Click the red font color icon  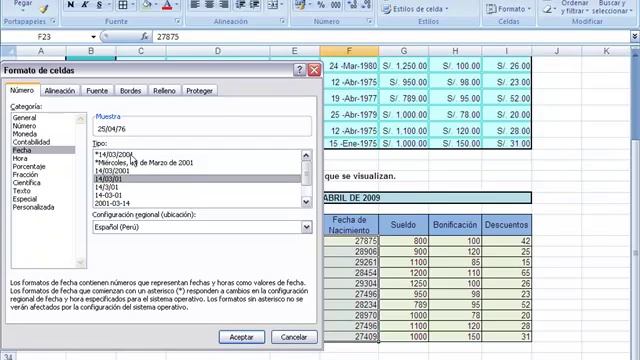click(x=167, y=4)
